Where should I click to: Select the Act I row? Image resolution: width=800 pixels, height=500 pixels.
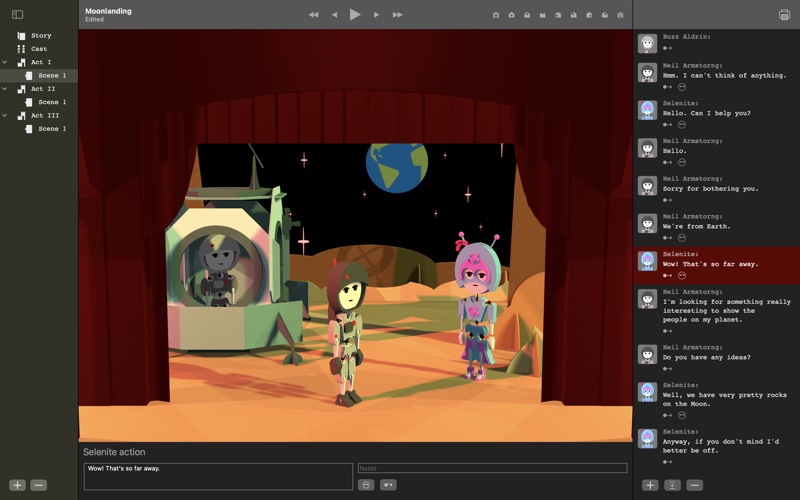point(39,62)
